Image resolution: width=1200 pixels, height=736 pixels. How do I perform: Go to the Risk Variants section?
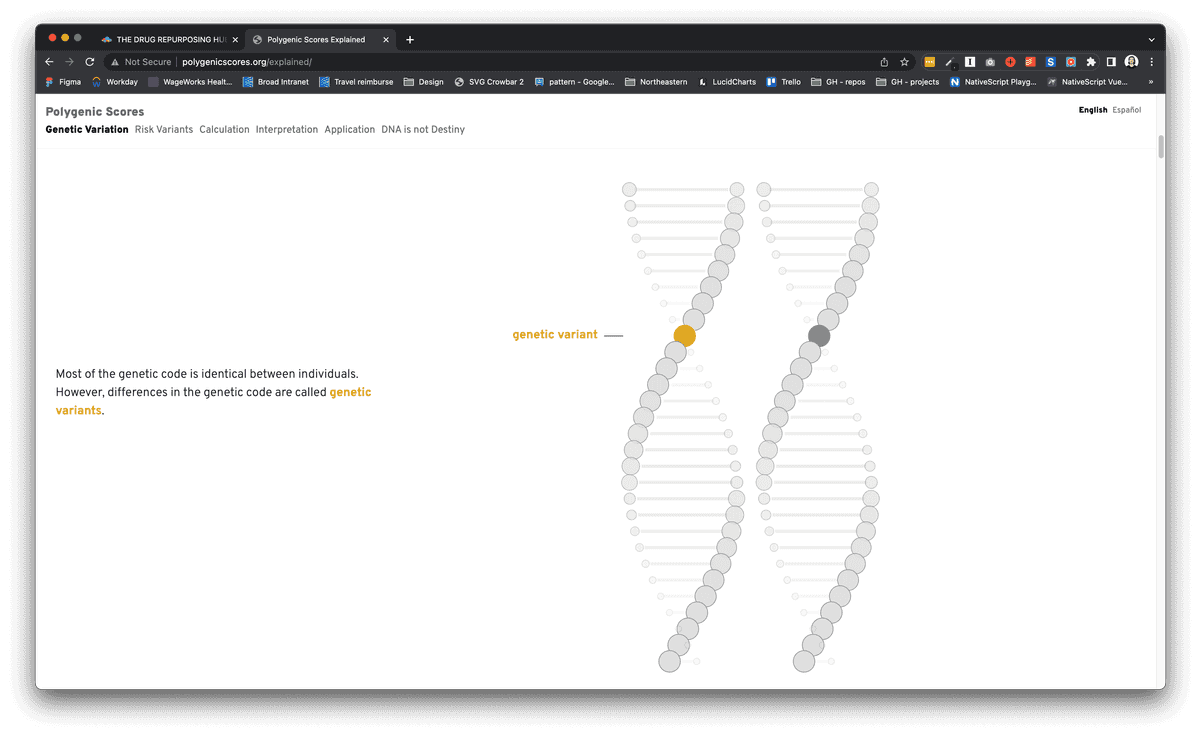[x=164, y=130]
